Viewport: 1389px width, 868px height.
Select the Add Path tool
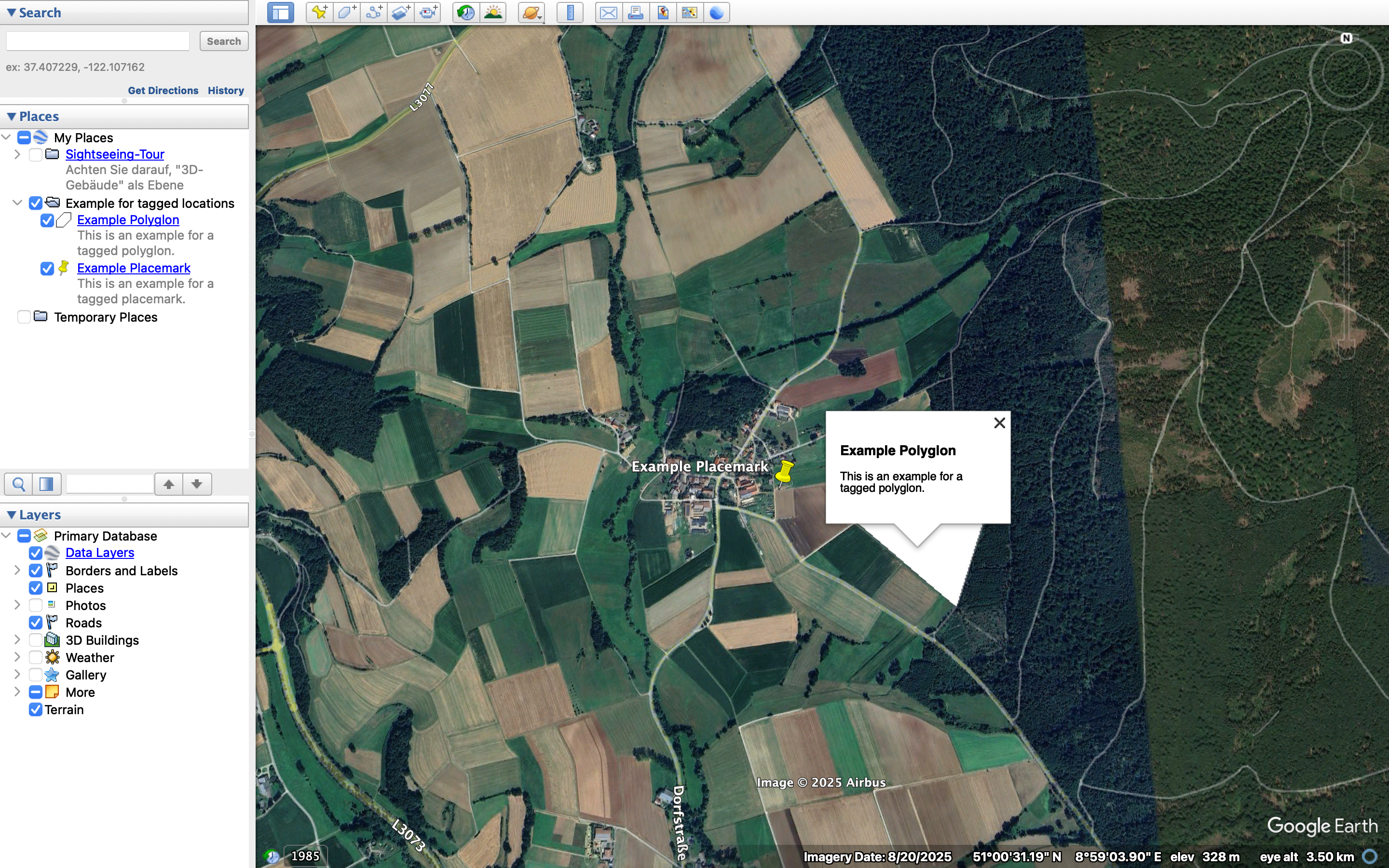(374, 13)
